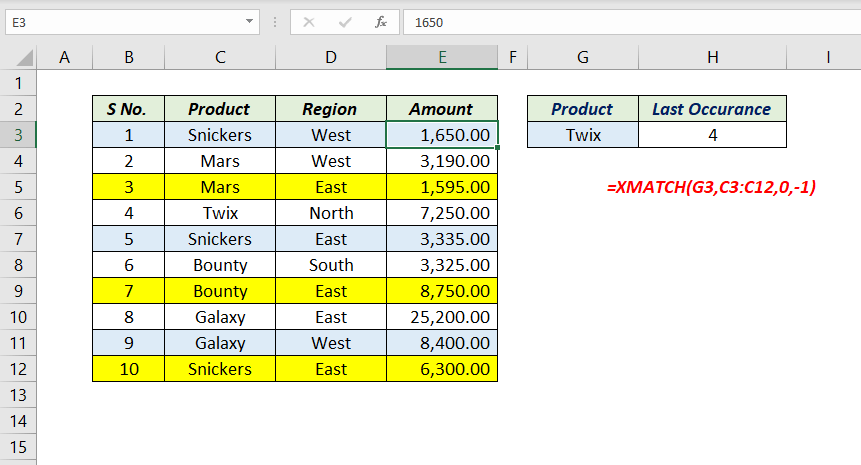Image resolution: width=861 pixels, height=465 pixels.
Task: Open the Insert Function fx dialog
Action: pyautogui.click(x=381, y=23)
